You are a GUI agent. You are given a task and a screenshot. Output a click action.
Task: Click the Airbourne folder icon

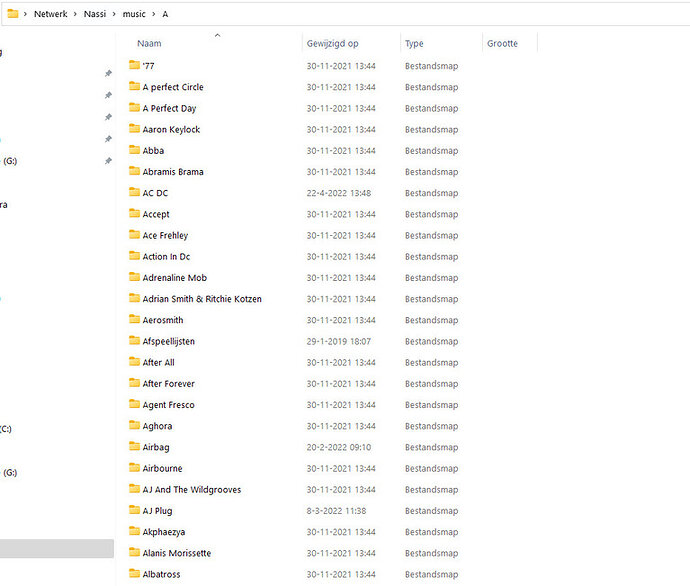click(134, 467)
